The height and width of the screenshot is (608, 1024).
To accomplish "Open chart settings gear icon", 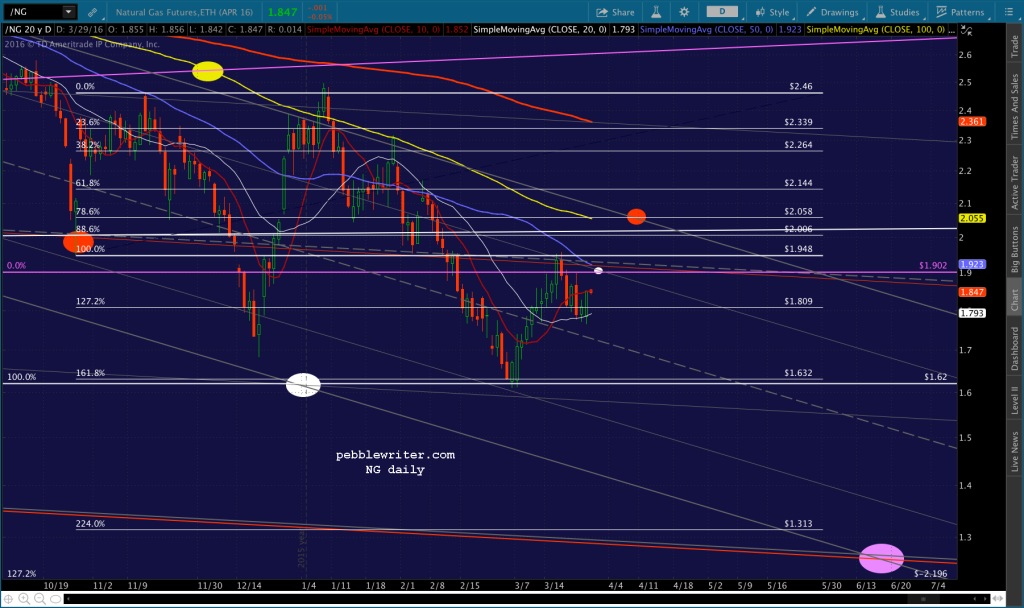I will pyautogui.click(x=684, y=12).
